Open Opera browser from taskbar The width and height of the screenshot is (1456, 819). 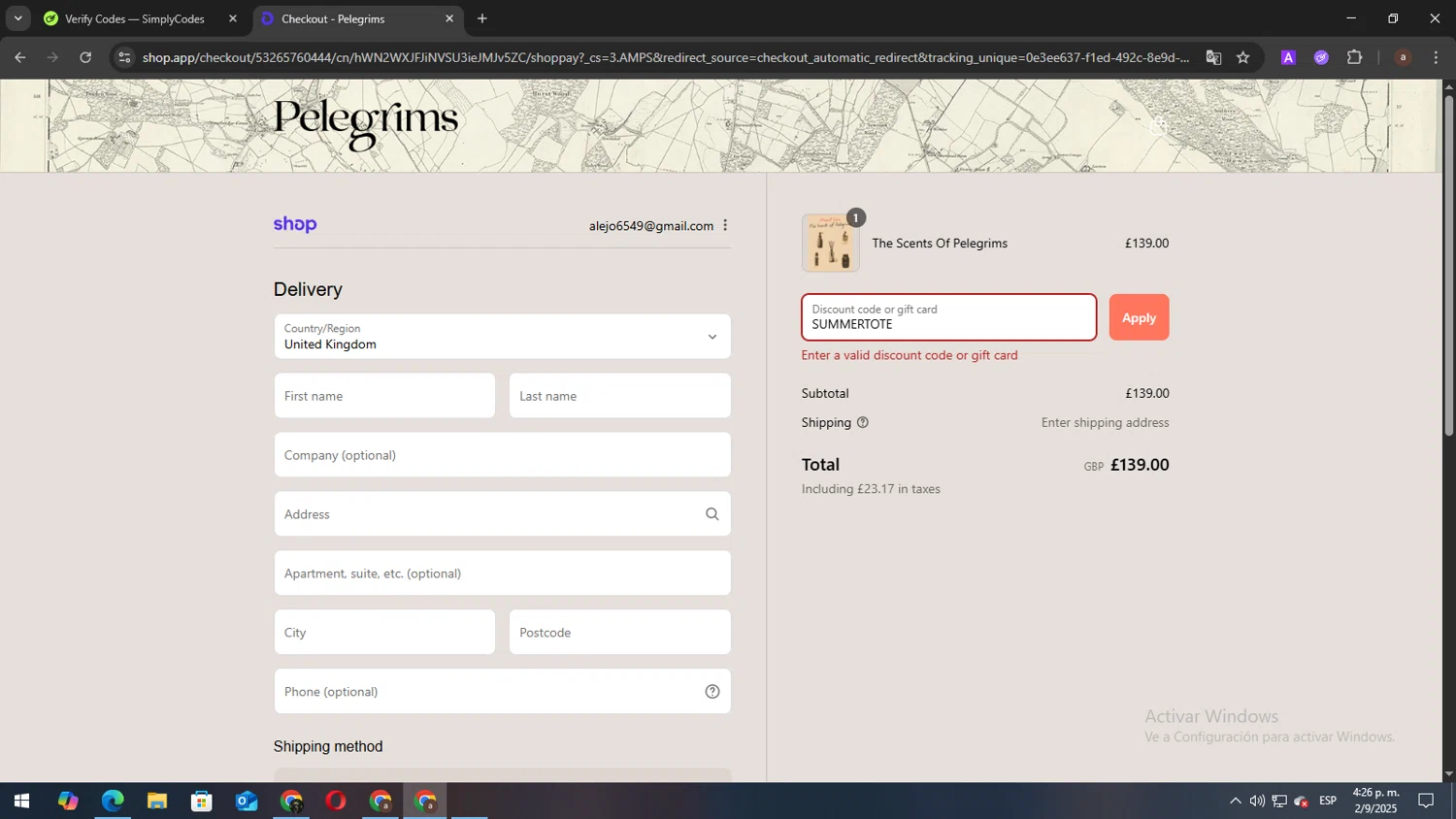click(x=336, y=802)
